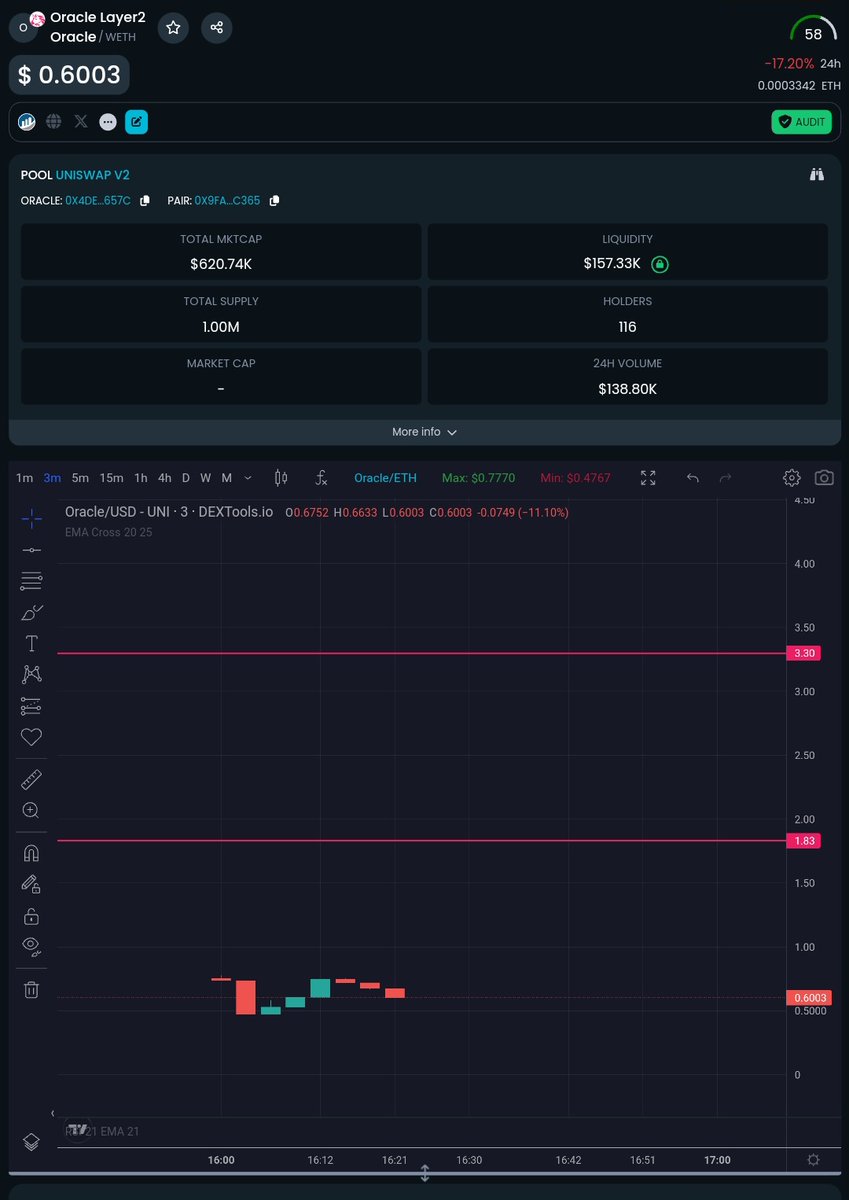Select the daily D timeframe
Viewport: 849px width, 1200px height.
185,478
